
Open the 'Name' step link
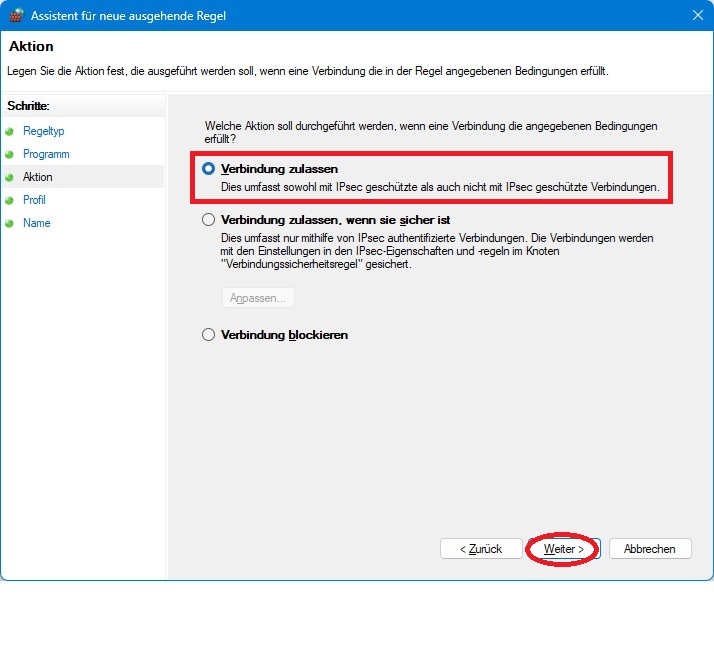36,223
